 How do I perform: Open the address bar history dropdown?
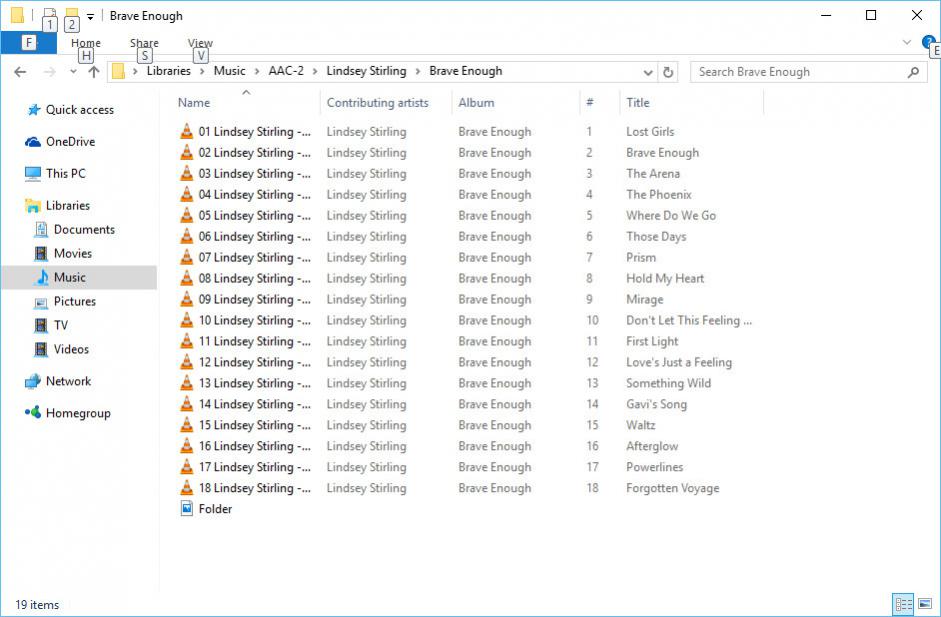[x=648, y=72]
